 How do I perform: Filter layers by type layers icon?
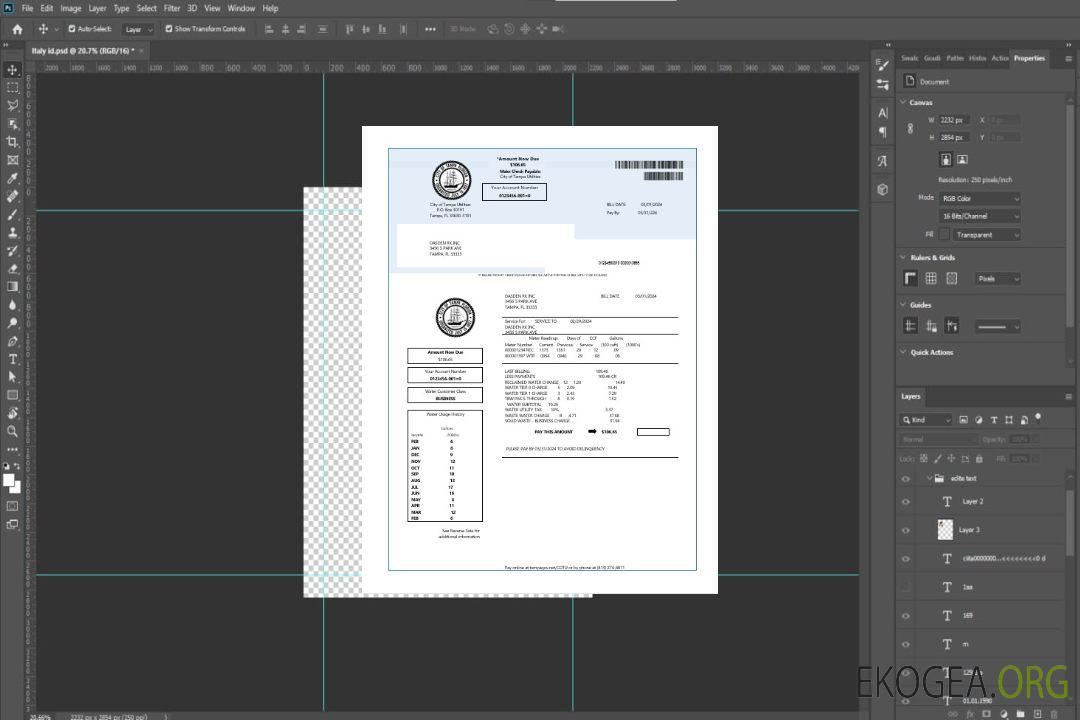[x=996, y=420]
